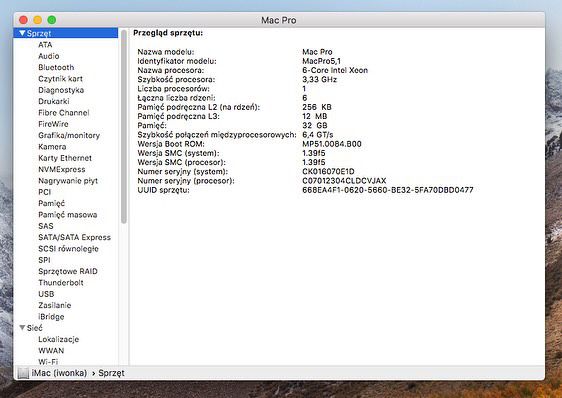
Task: Click the MacPro5,1 model identifier value
Action: click(322, 61)
